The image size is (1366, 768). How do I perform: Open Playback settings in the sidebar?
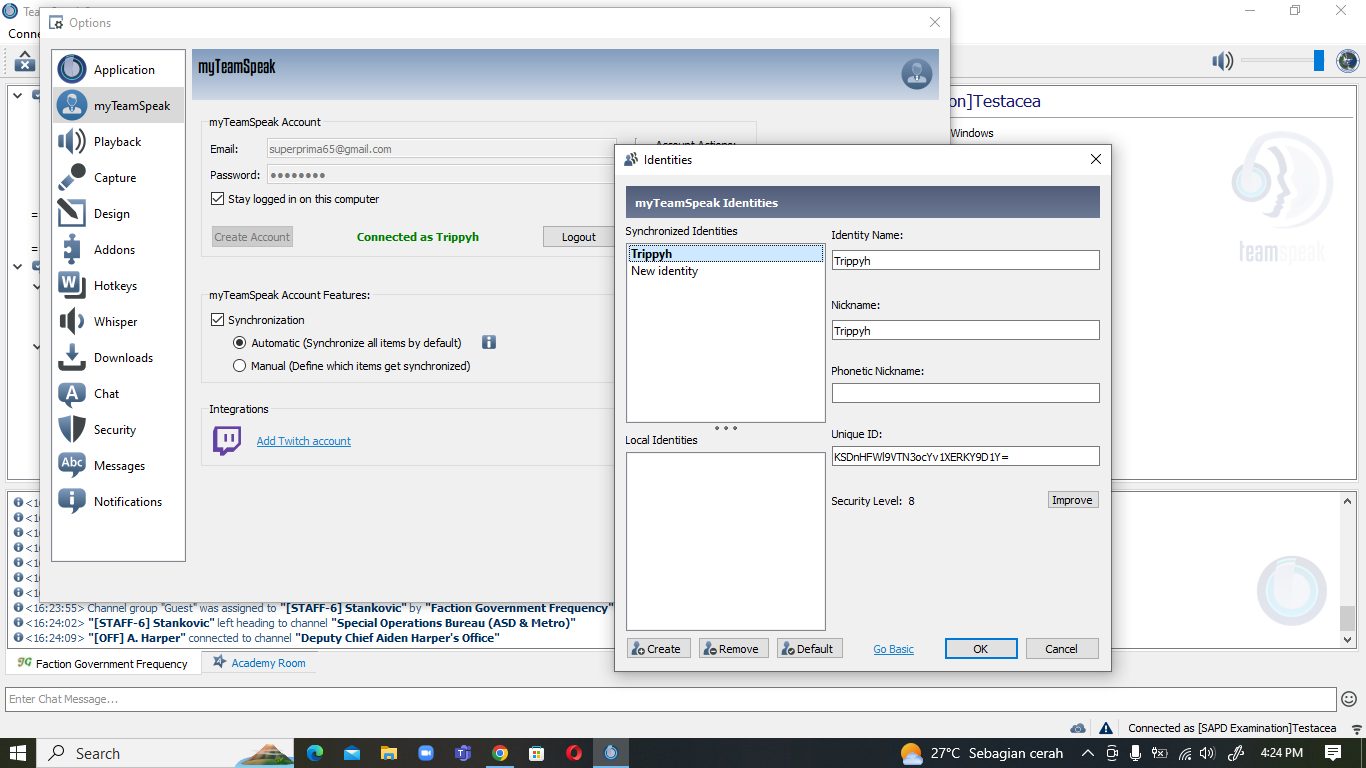tap(119, 141)
